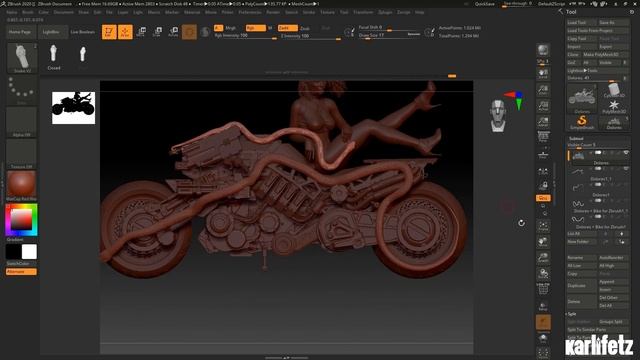Open the MatCap Red Wax material selector
The image size is (640, 360).
coord(22,186)
